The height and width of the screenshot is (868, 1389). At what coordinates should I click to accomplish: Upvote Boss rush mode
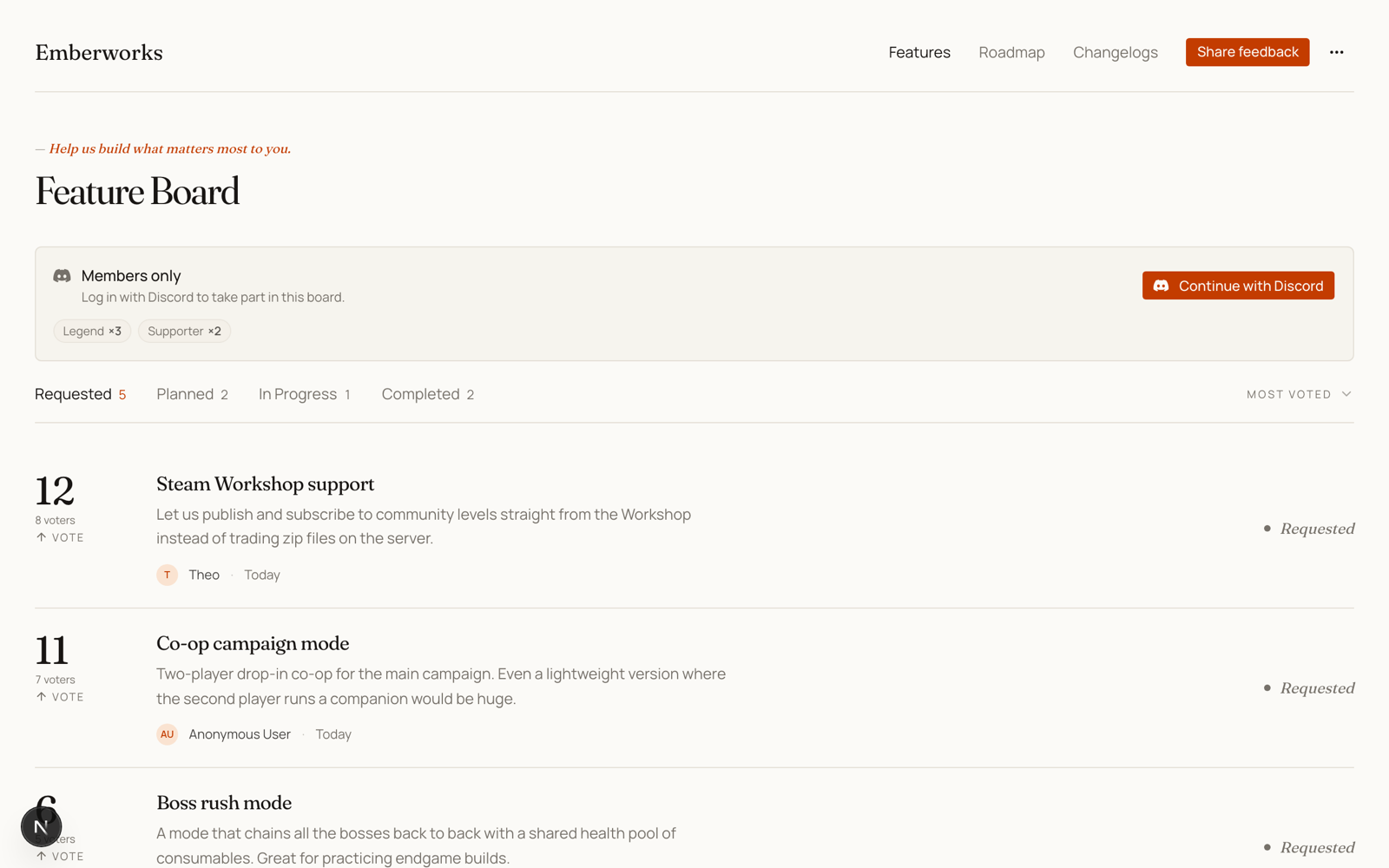click(x=60, y=856)
